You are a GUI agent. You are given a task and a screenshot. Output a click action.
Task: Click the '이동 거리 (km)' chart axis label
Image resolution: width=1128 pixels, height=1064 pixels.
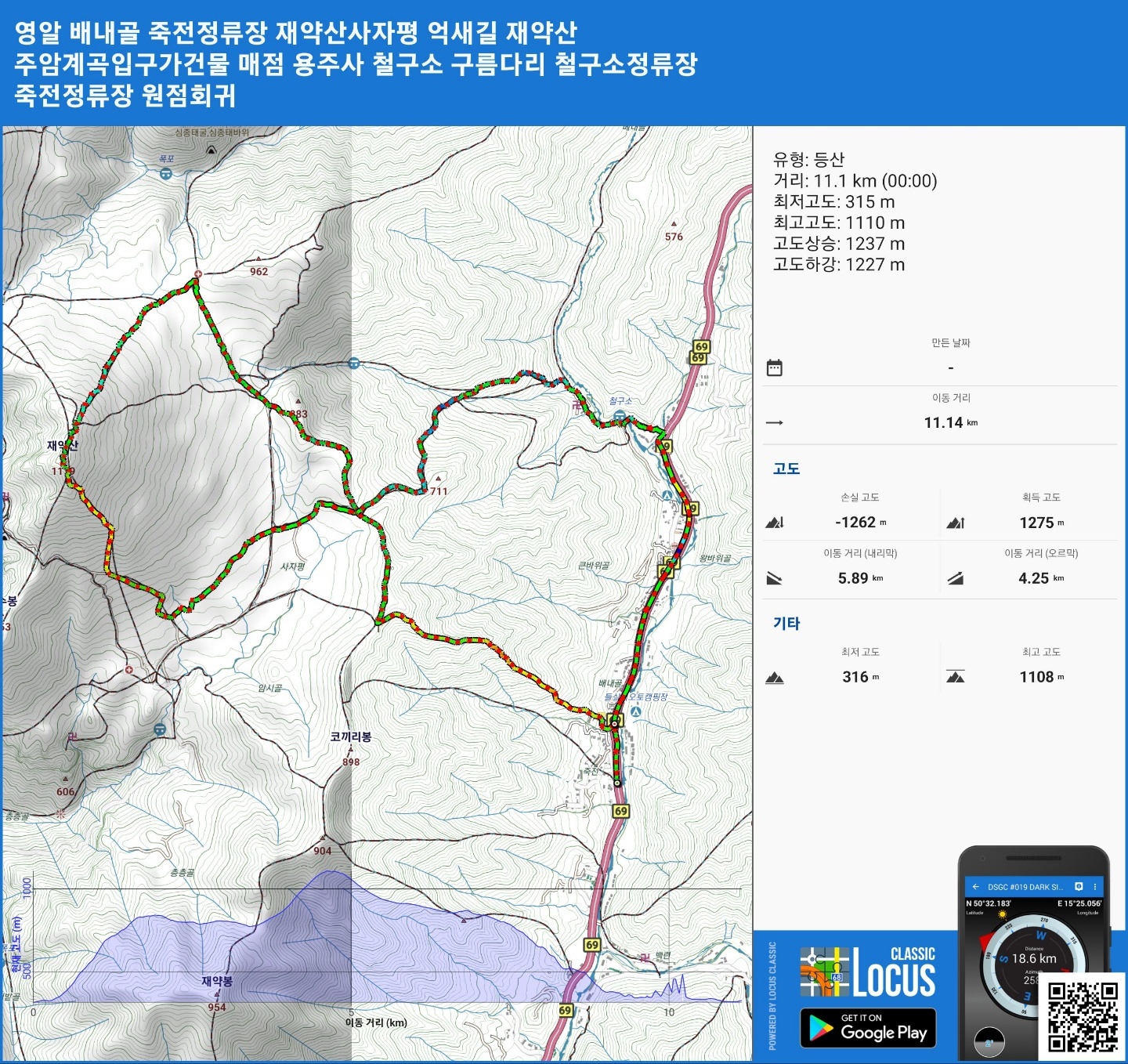tap(376, 1022)
